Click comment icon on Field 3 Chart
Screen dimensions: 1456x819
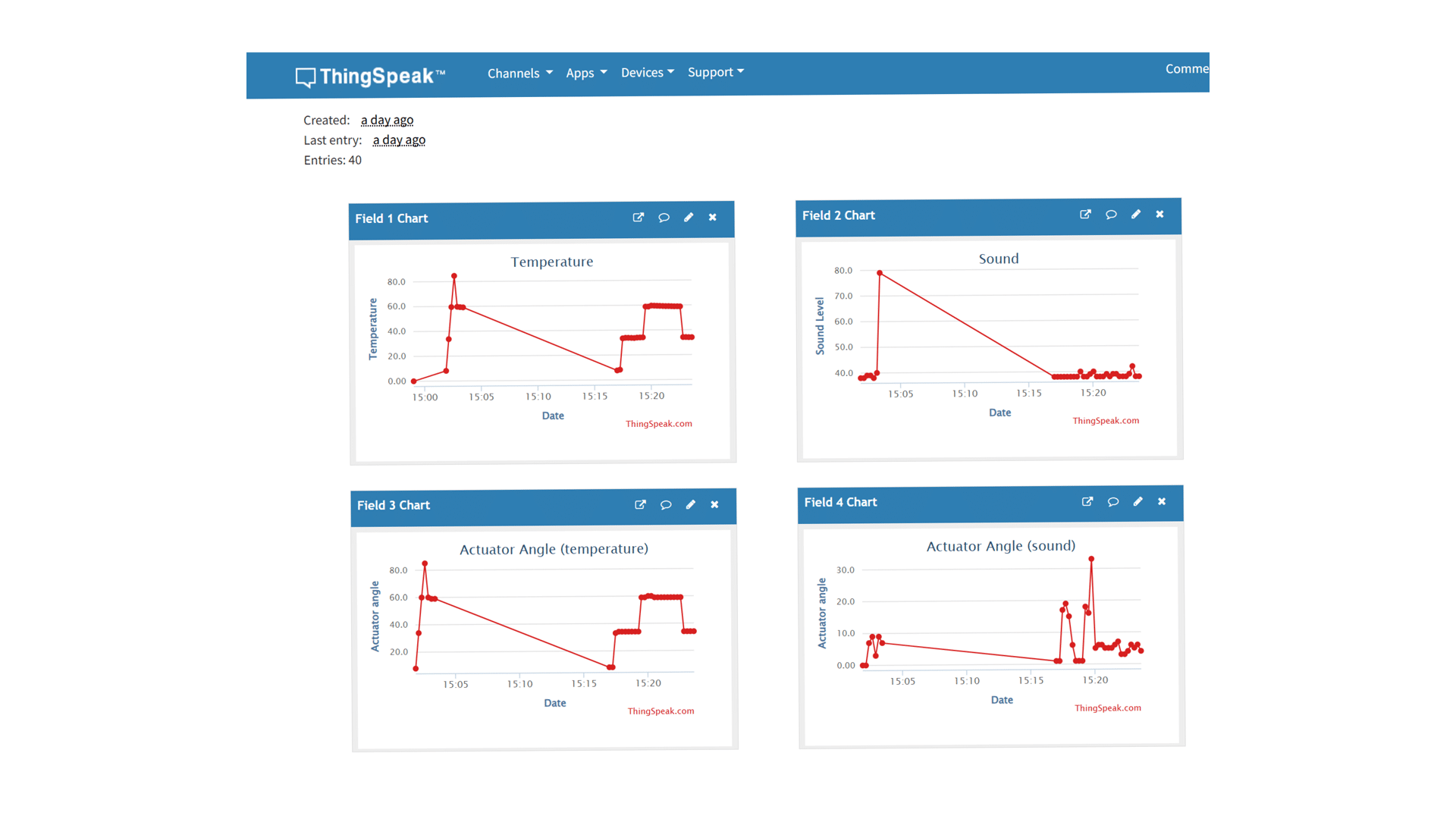pyautogui.click(x=666, y=505)
